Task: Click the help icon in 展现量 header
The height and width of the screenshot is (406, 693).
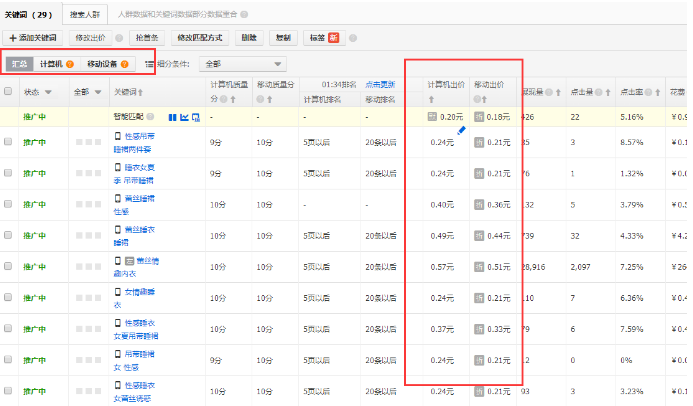Action: coord(548,92)
